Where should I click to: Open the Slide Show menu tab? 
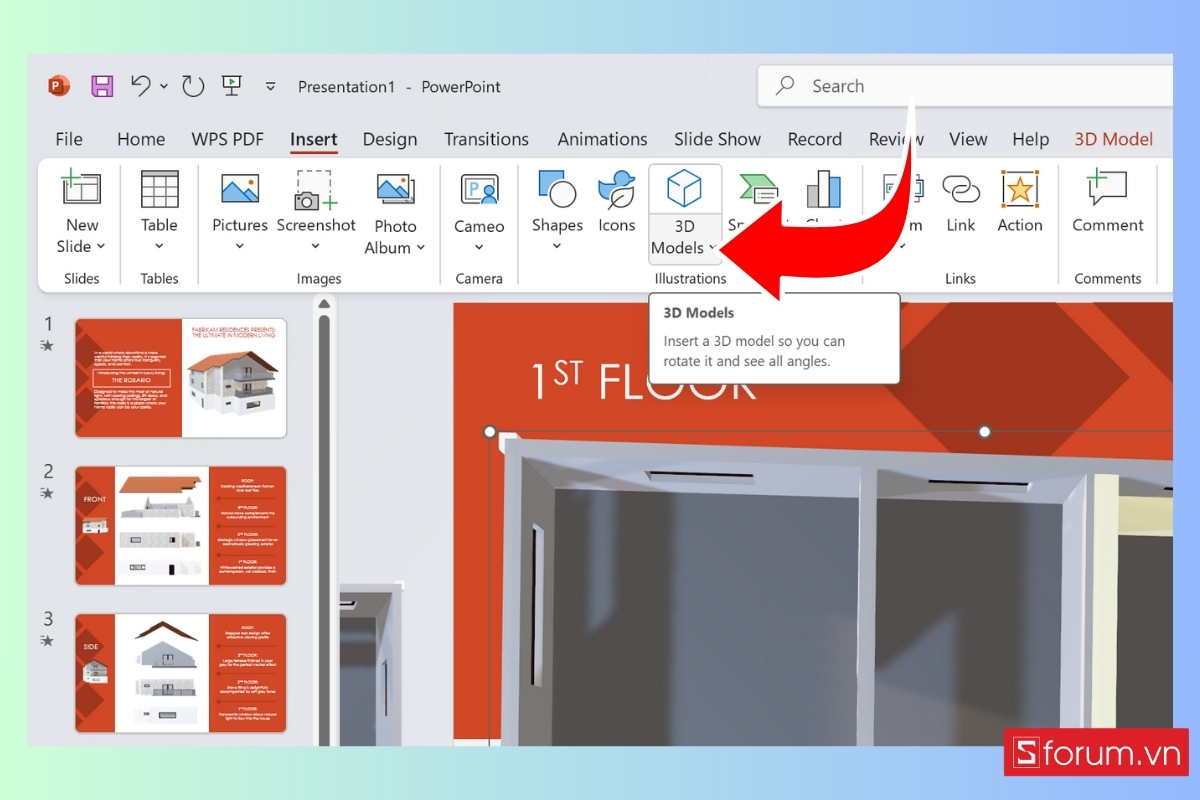717,139
